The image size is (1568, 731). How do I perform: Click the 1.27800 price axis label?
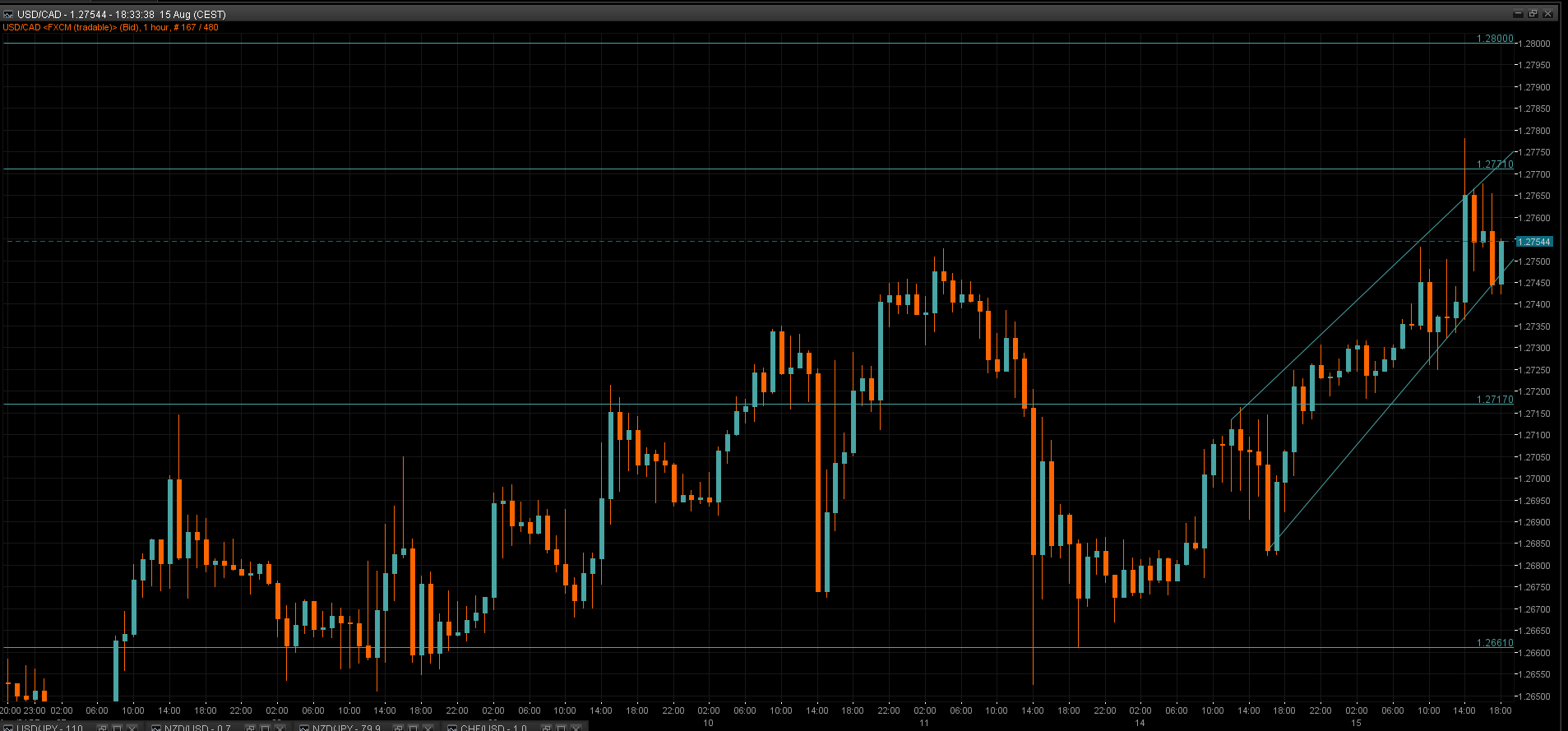pyautogui.click(x=1534, y=131)
